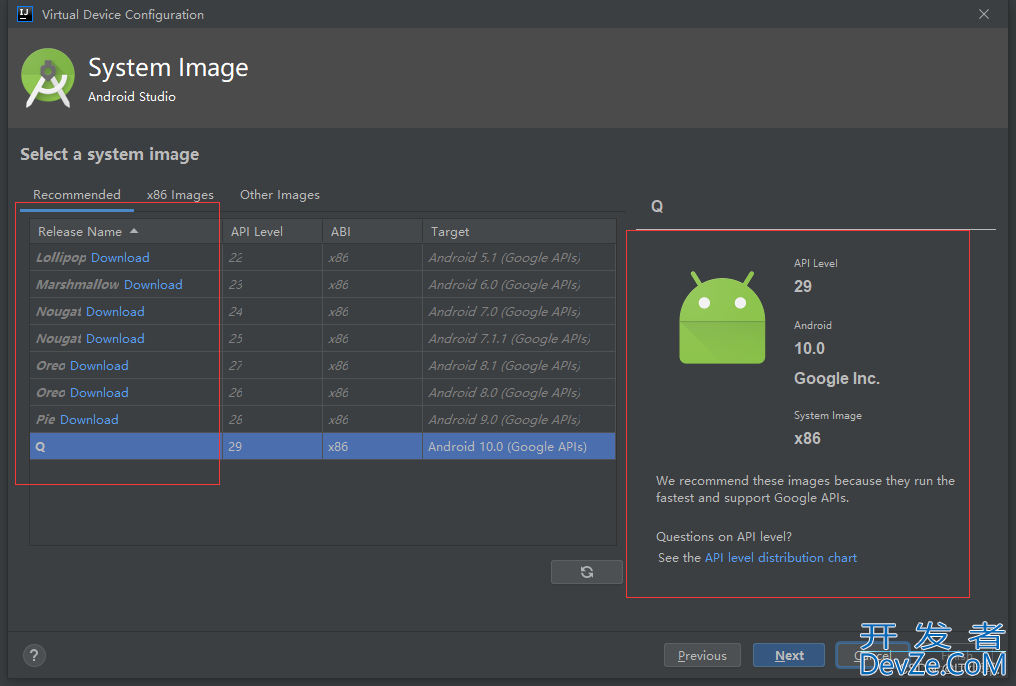Download the Nougat API 24 image
This screenshot has width=1016, height=686.
115,312
